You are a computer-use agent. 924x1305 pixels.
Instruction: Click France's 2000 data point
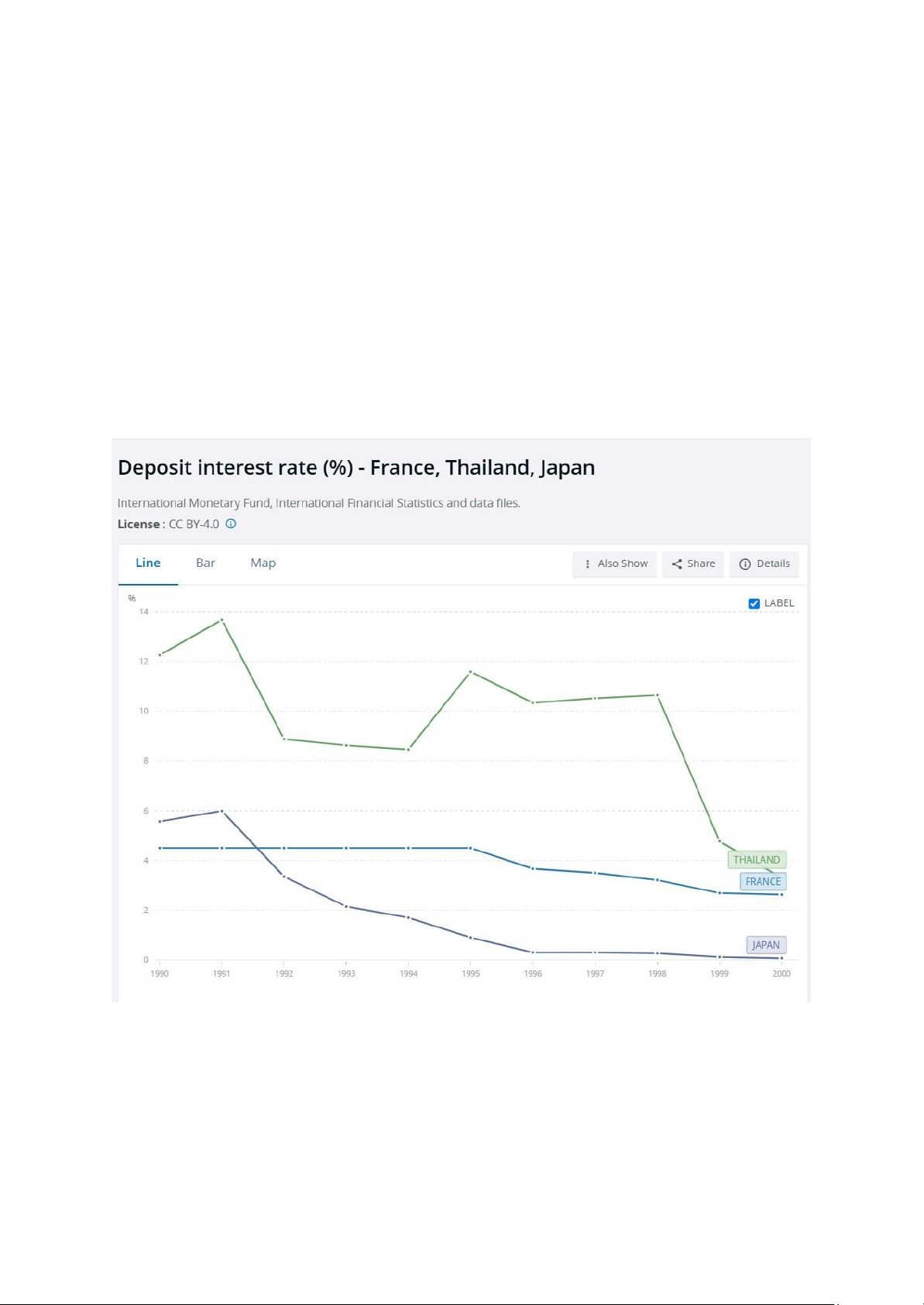pos(781,895)
